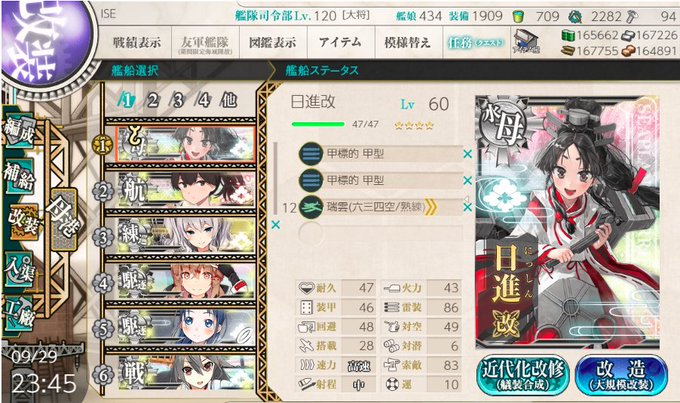Click the furniture shop icon beside 任務
680x403 pixels.
527,42
